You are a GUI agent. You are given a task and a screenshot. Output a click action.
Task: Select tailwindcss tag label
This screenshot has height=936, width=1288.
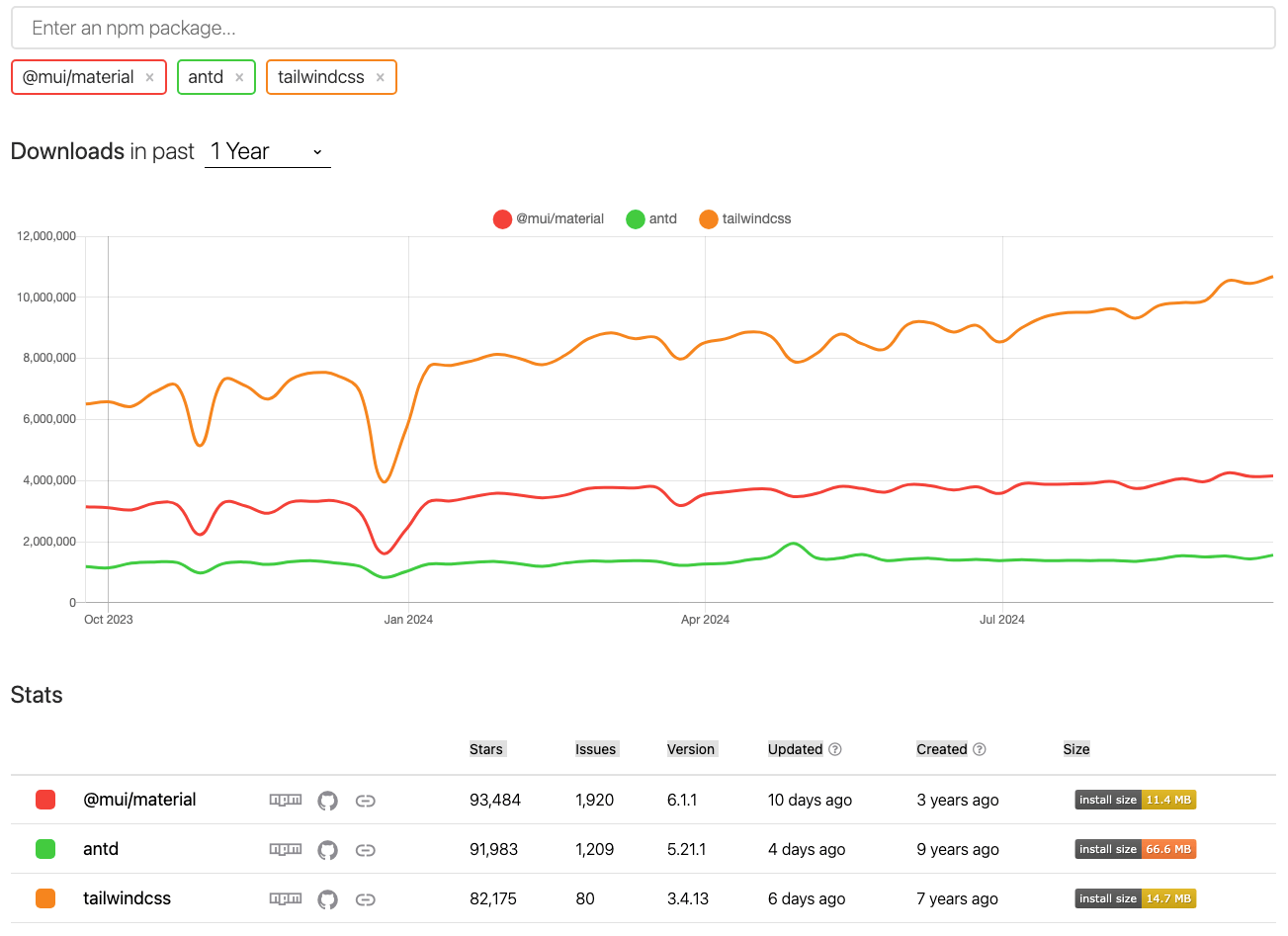point(321,77)
